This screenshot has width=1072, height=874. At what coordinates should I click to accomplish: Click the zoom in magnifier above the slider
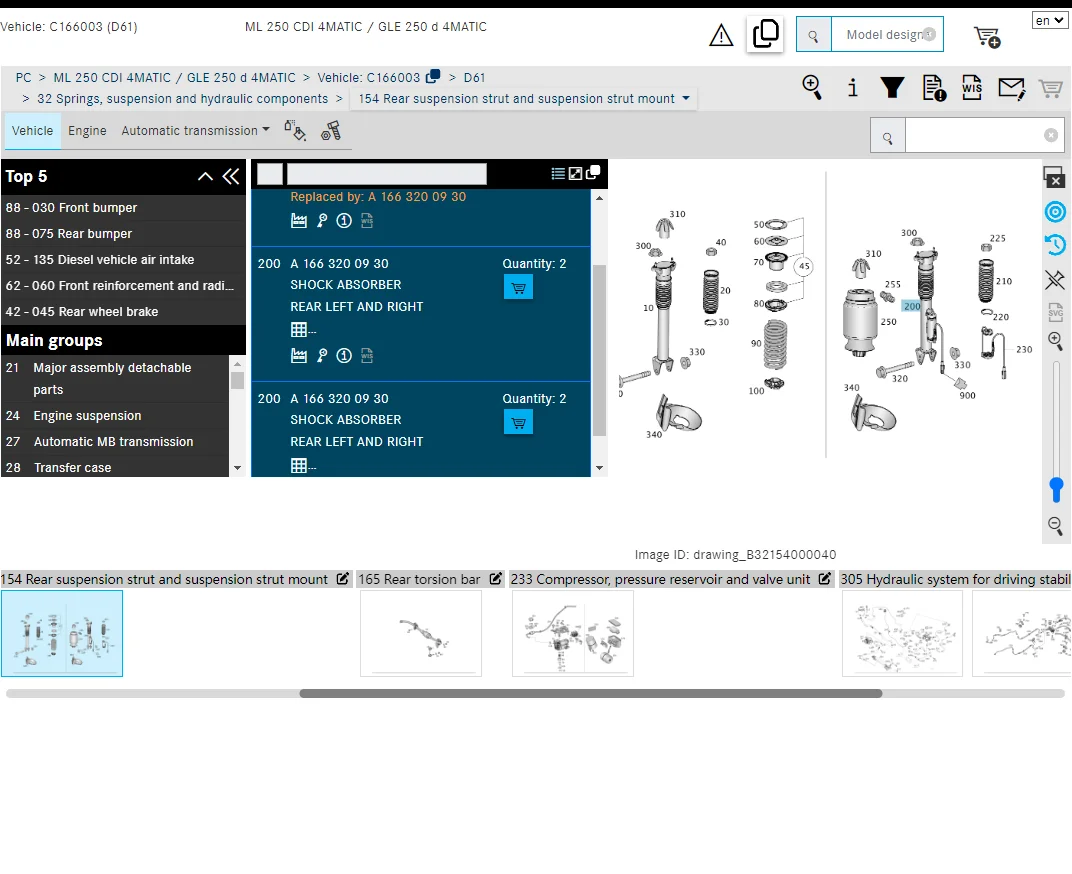tap(1056, 341)
